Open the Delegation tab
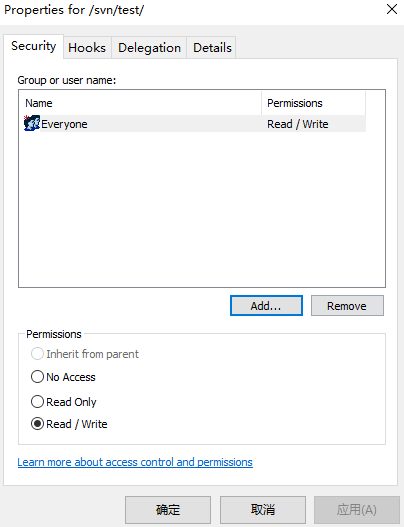The image size is (404, 527). click(149, 48)
